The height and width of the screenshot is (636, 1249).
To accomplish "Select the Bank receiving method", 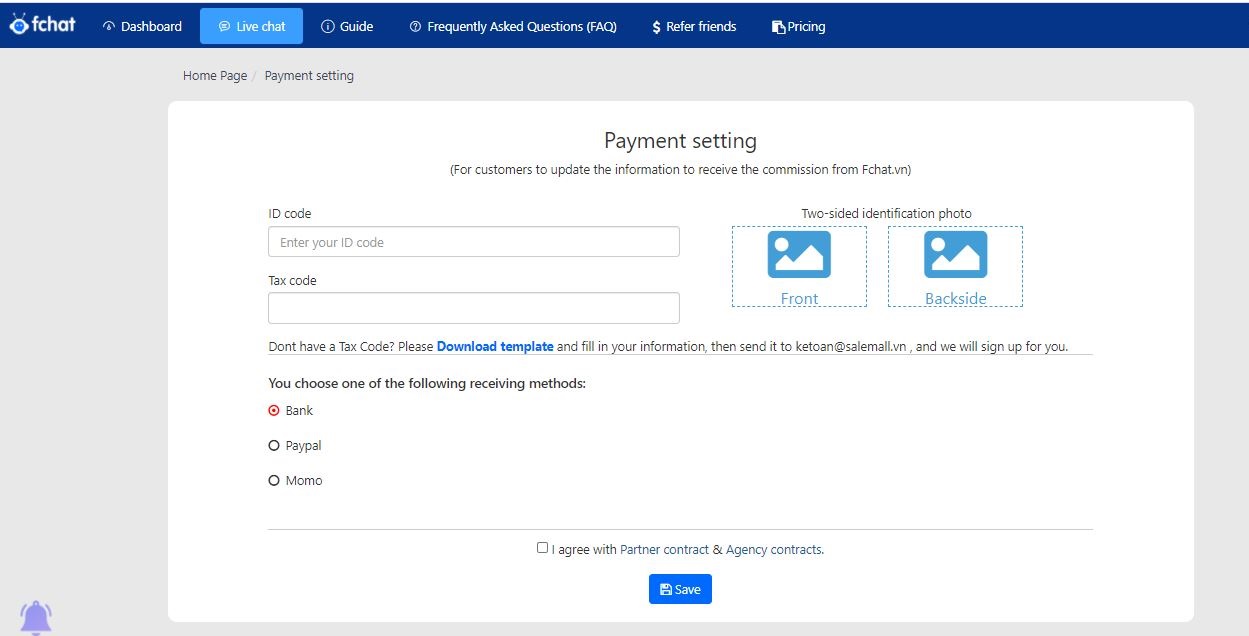I will pyautogui.click(x=274, y=411).
